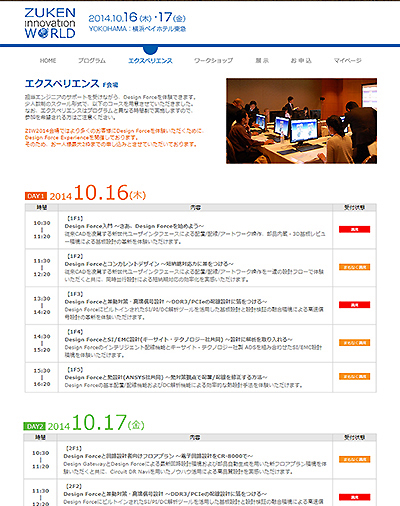400x506 pixels.
Task: Click the orange status badge for session 1F5
Action: point(355,377)
